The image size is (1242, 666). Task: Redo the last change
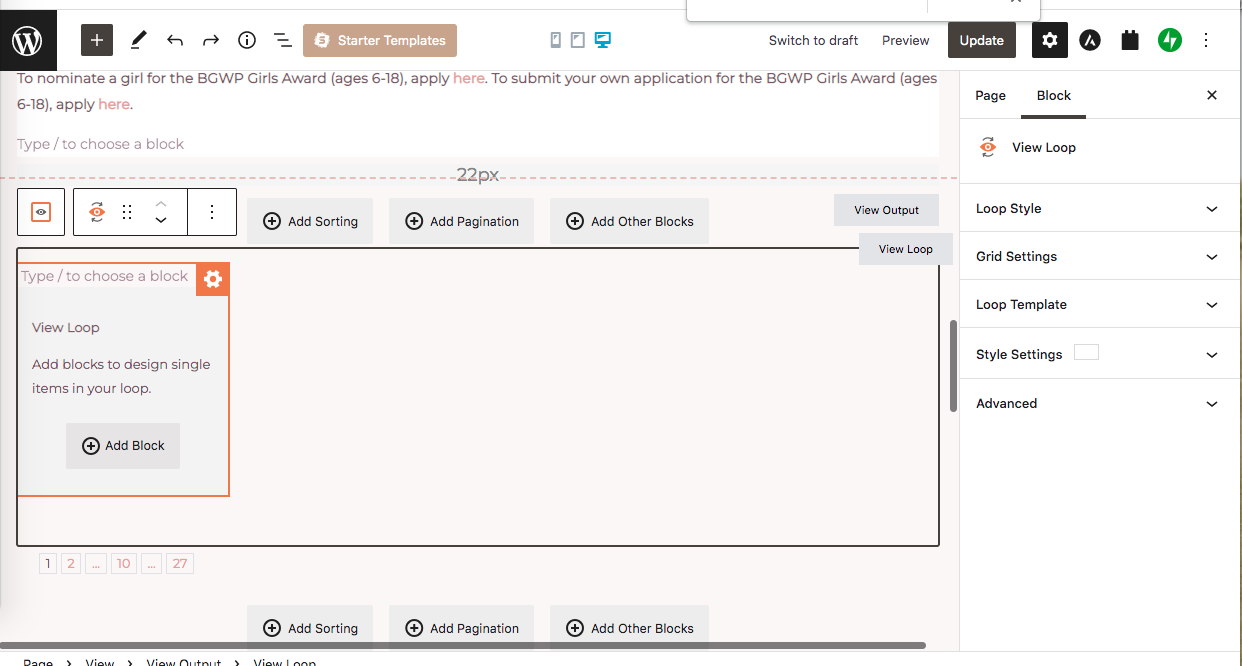click(x=211, y=41)
